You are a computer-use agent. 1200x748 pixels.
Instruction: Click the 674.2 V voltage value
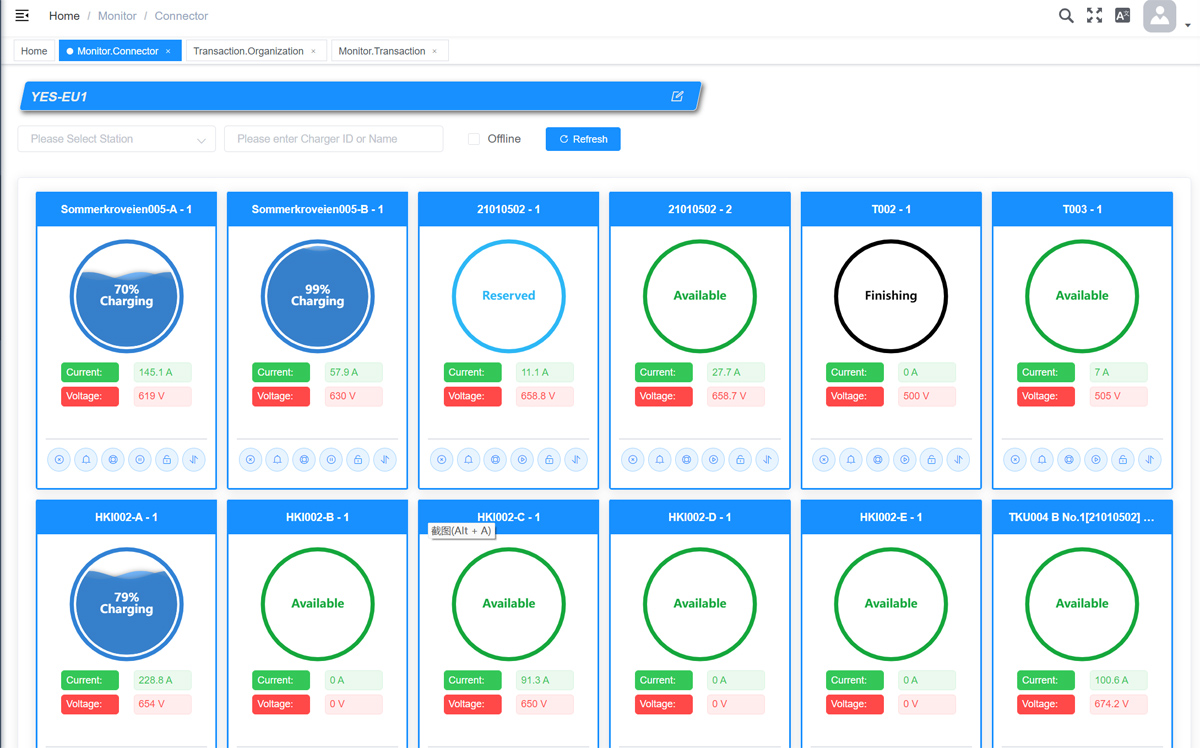coord(1118,704)
